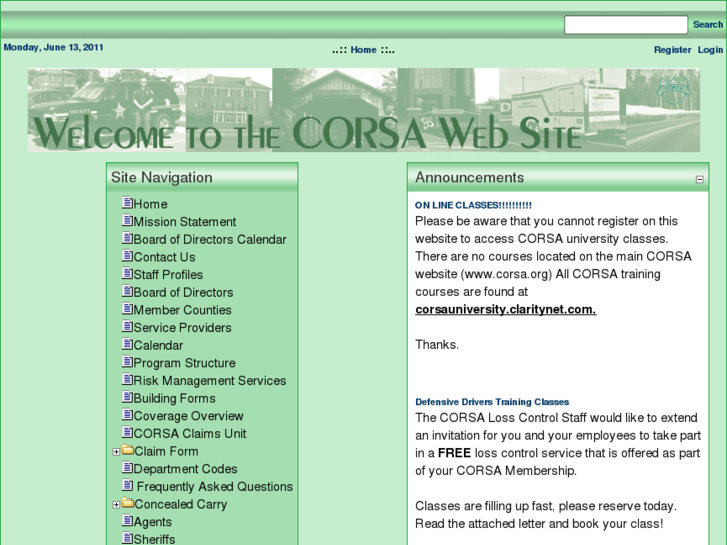Click the page icon next to CORSA Claims Unit

[x=127, y=432]
